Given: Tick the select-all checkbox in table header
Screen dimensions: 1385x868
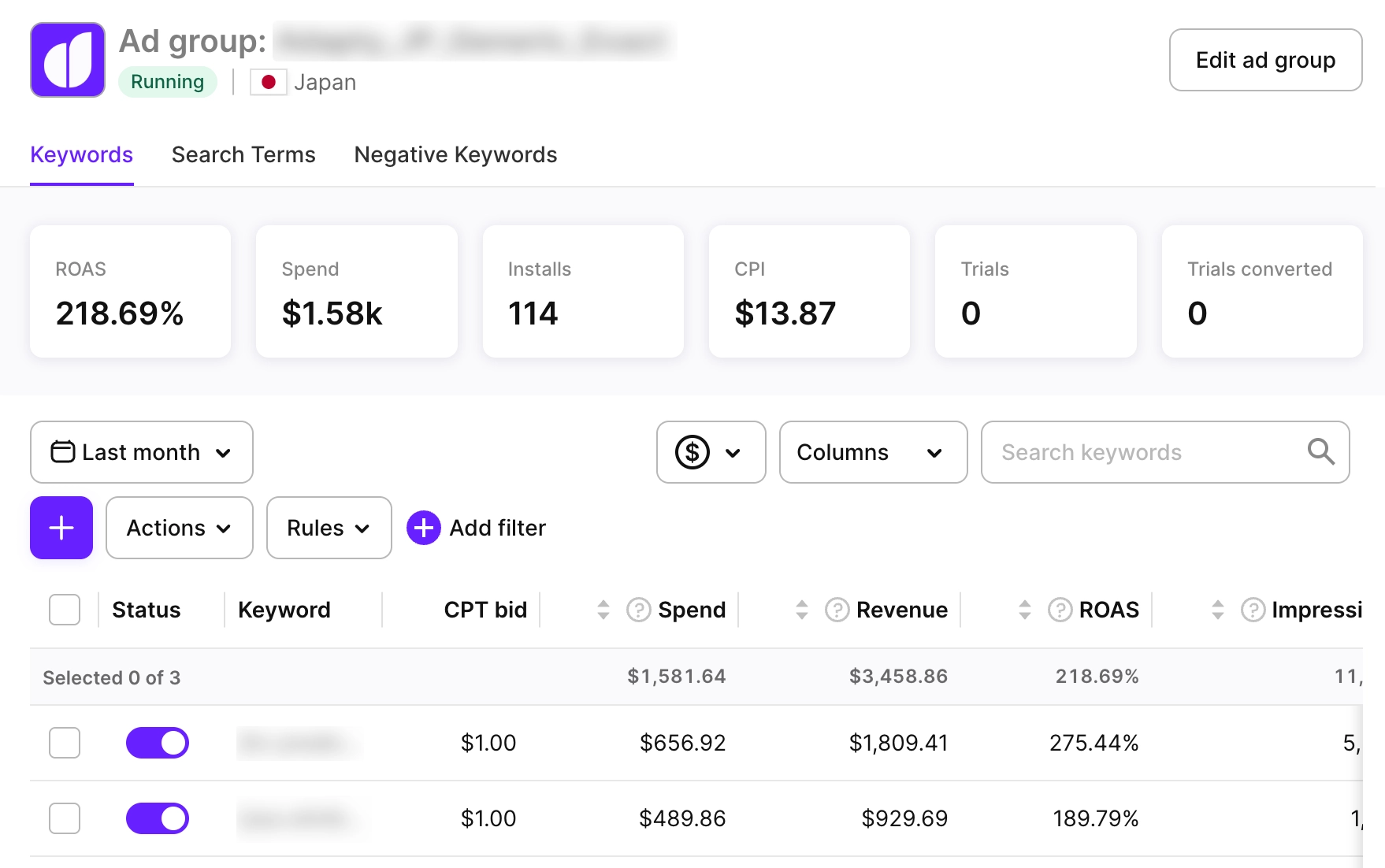Looking at the screenshot, I should (65, 610).
